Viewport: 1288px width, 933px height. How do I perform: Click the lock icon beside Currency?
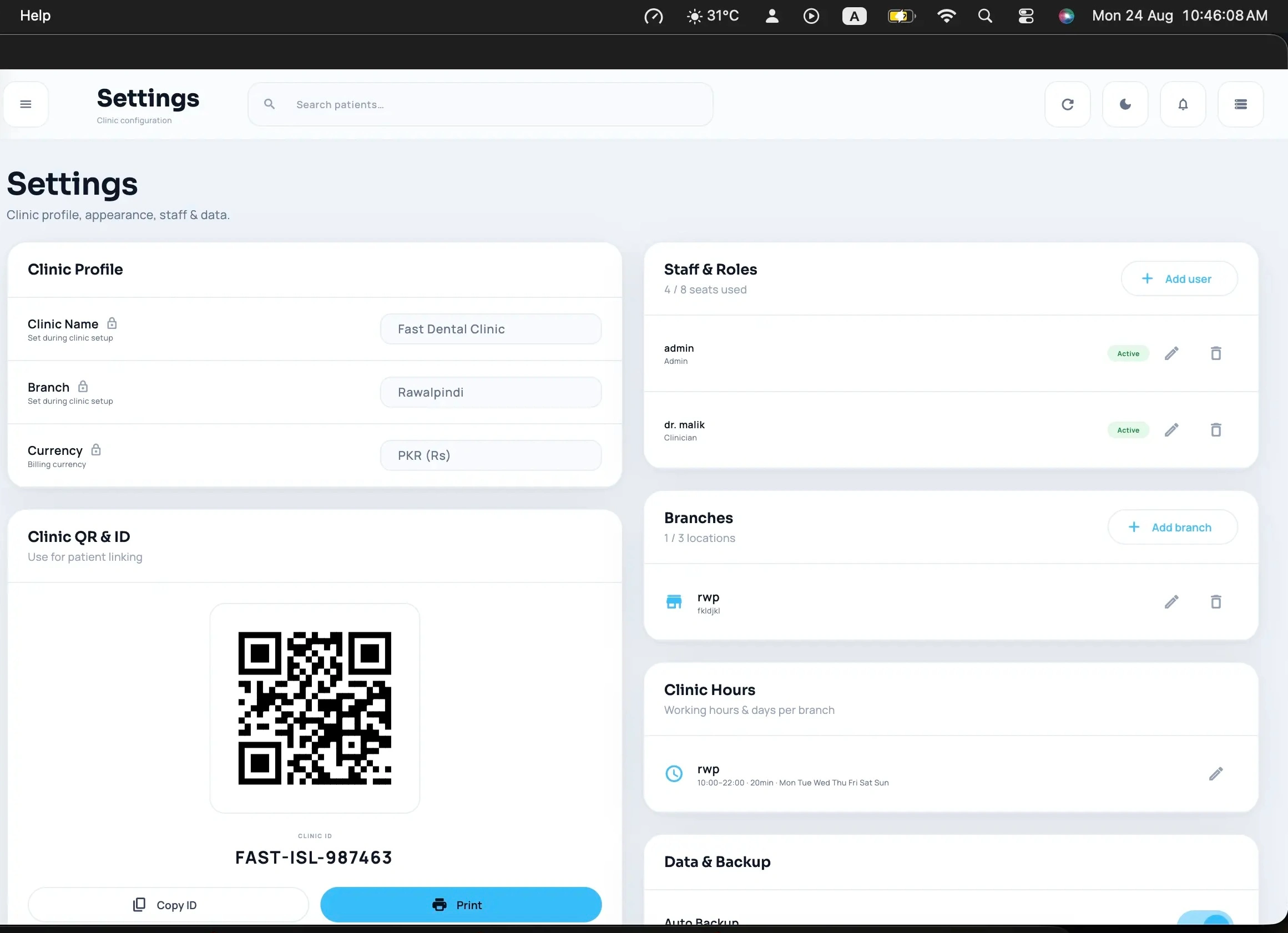(x=96, y=450)
